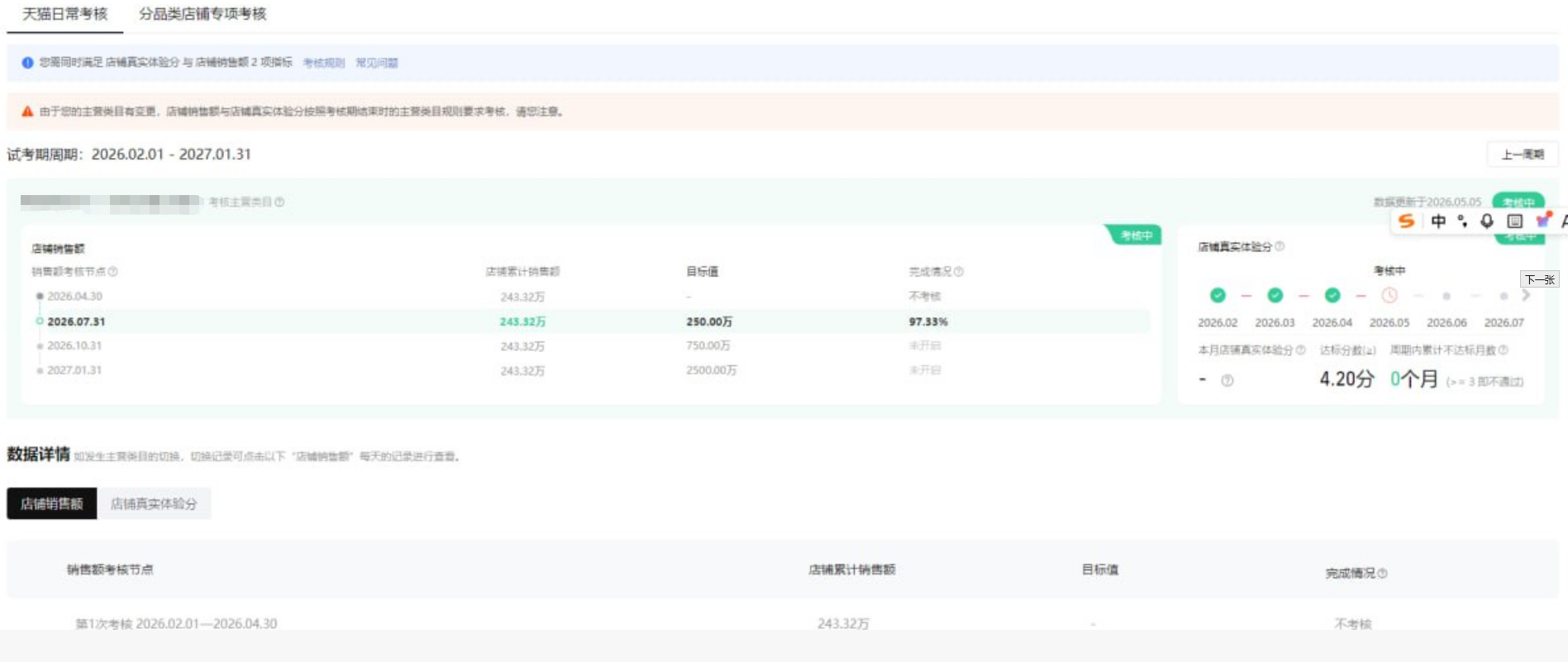
Task: Select the 店铺真实体验分 data tab
Action: 154,503
